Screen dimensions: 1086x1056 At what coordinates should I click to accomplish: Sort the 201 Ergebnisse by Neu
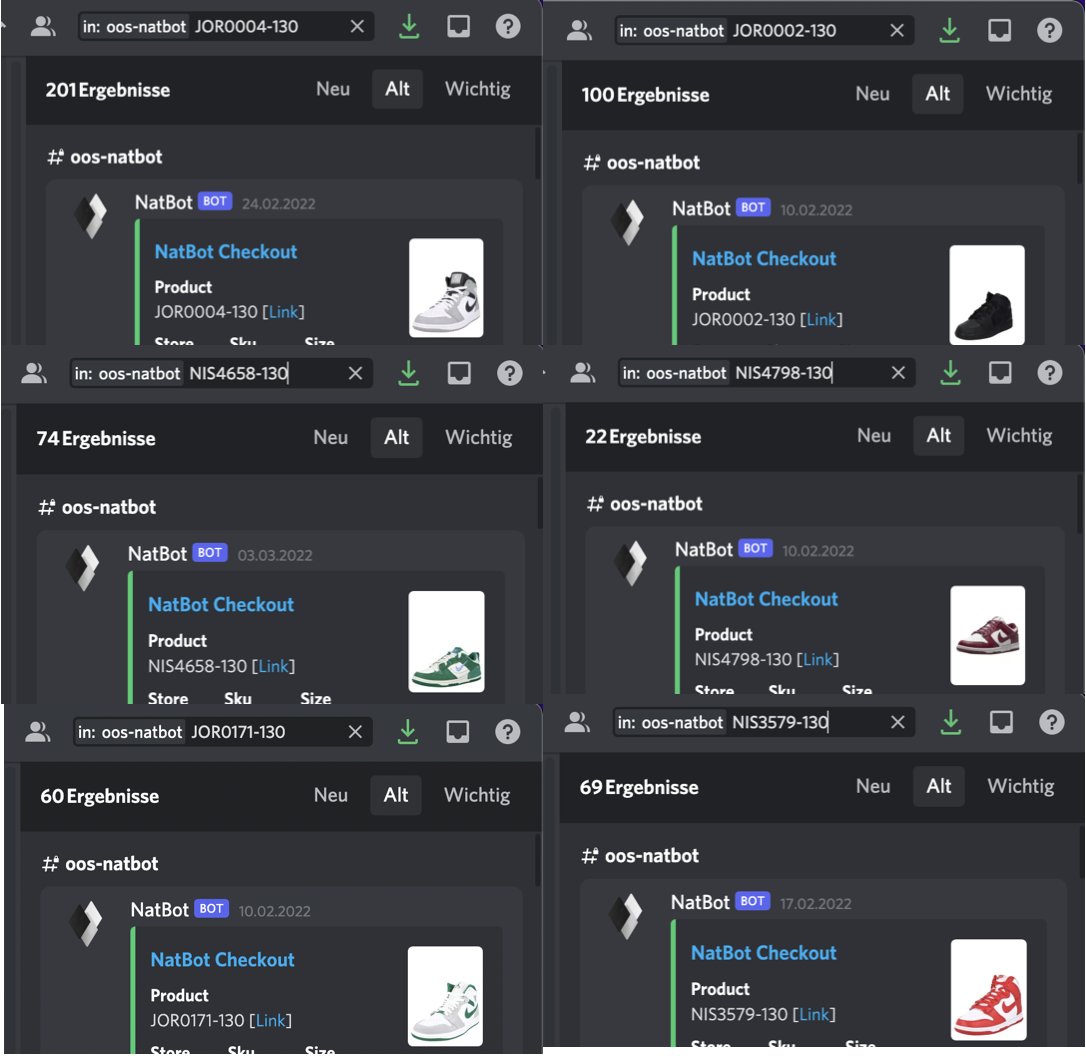point(333,89)
